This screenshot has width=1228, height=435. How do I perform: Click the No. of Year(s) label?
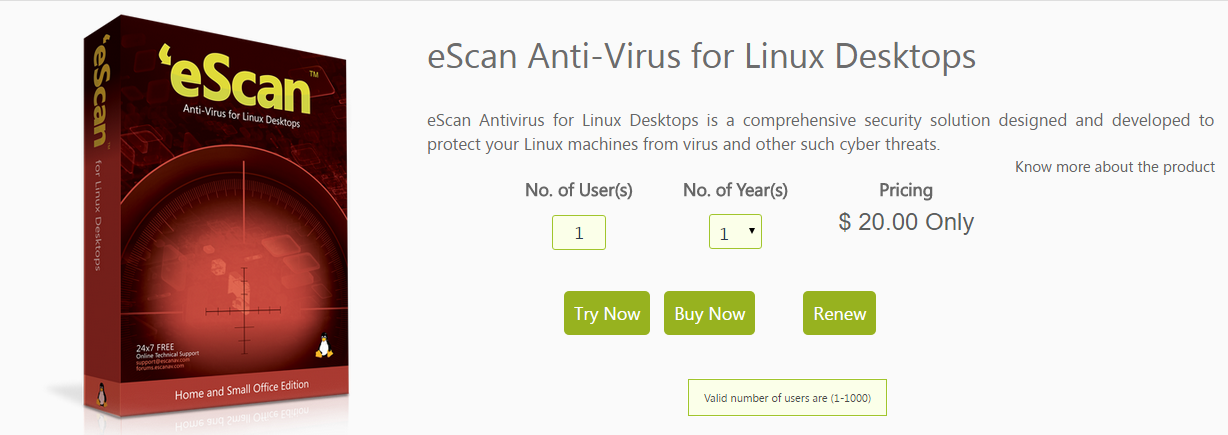point(735,190)
